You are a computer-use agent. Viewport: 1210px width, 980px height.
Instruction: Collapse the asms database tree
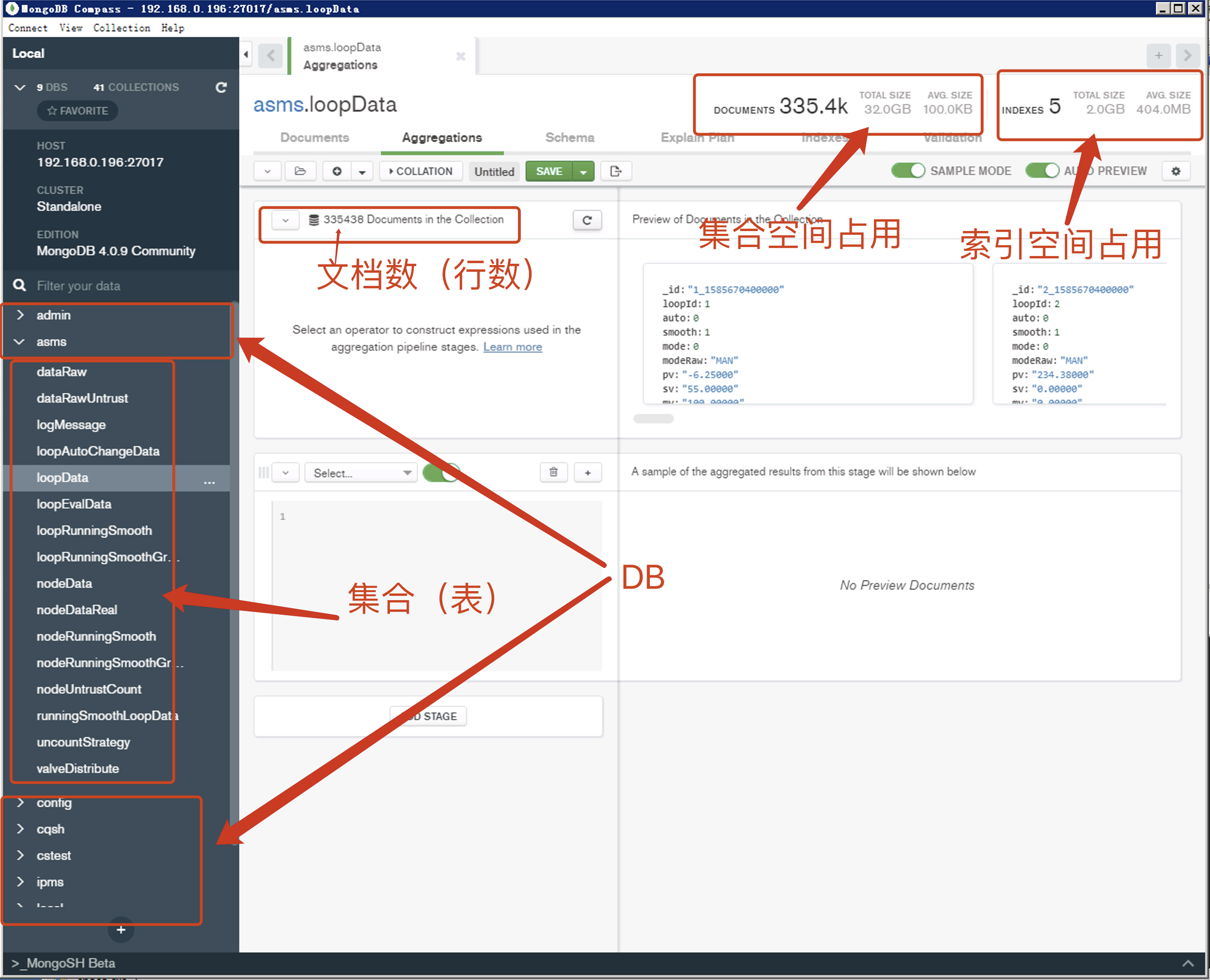(20, 342)
